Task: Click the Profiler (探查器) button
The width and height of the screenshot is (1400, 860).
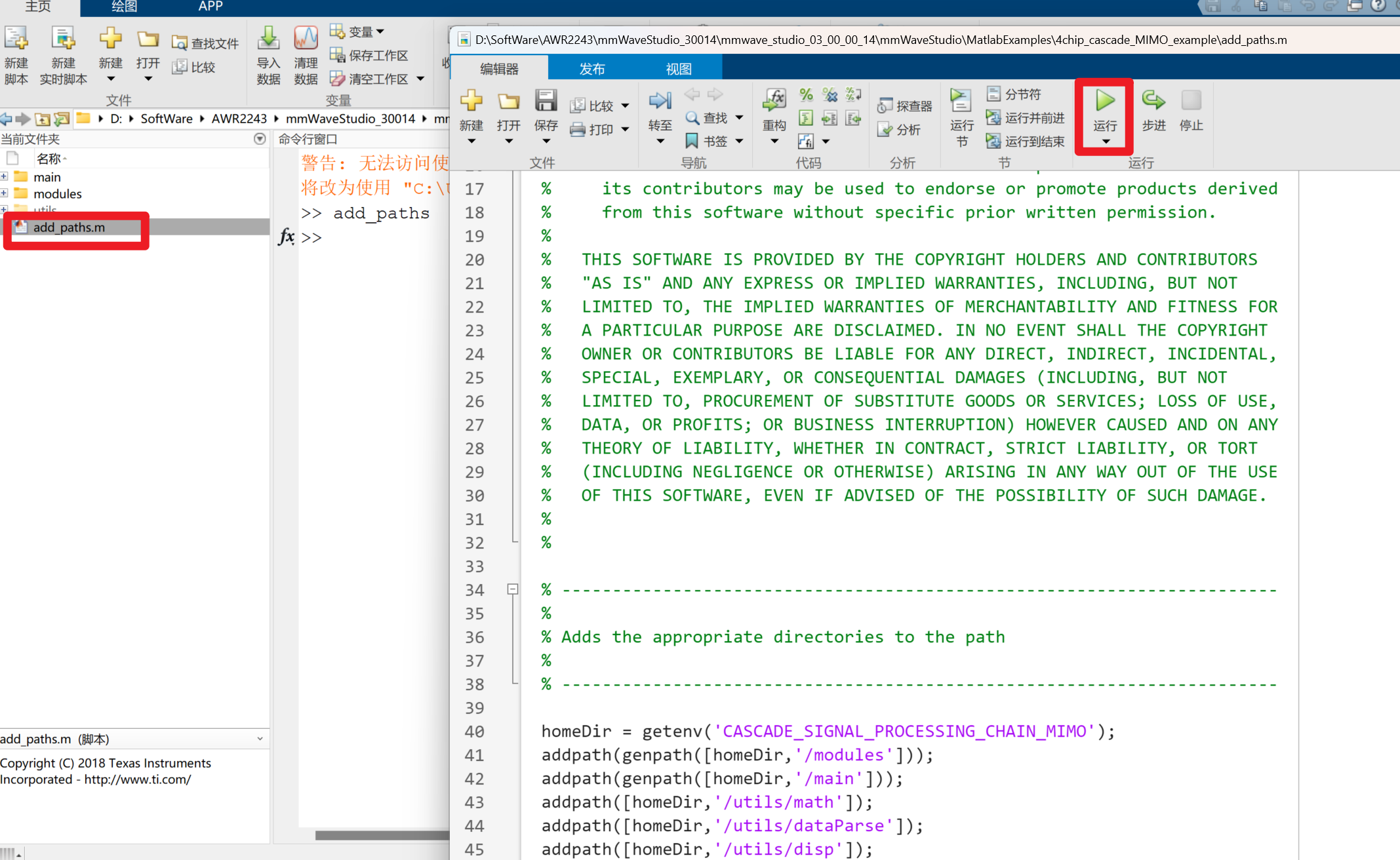Action: 905,106
